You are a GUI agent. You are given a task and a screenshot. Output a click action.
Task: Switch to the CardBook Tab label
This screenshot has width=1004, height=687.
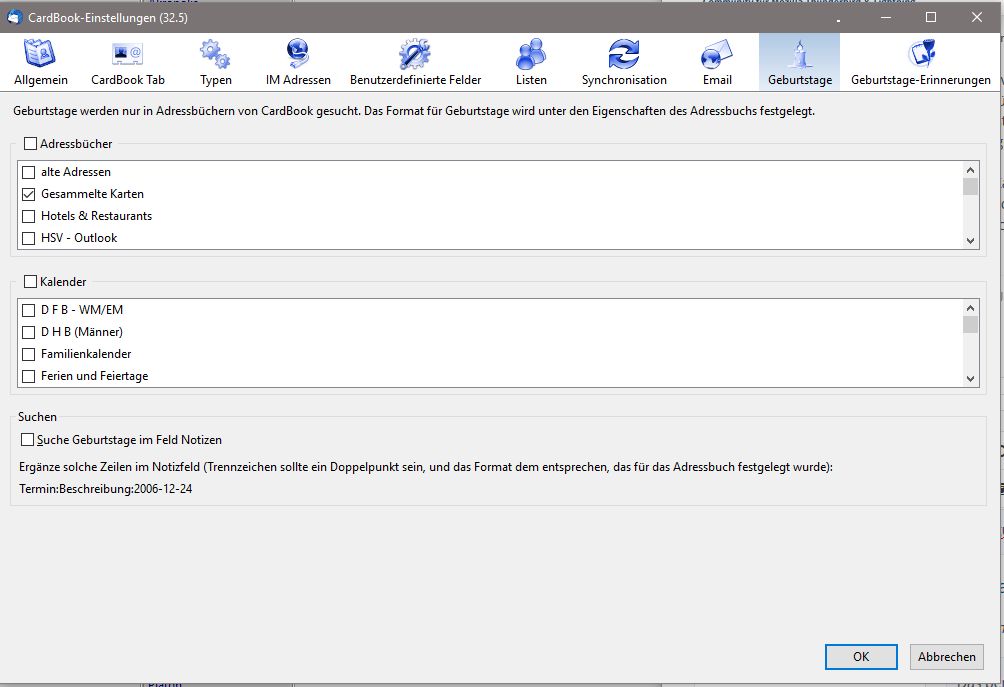tap(128, 80)
